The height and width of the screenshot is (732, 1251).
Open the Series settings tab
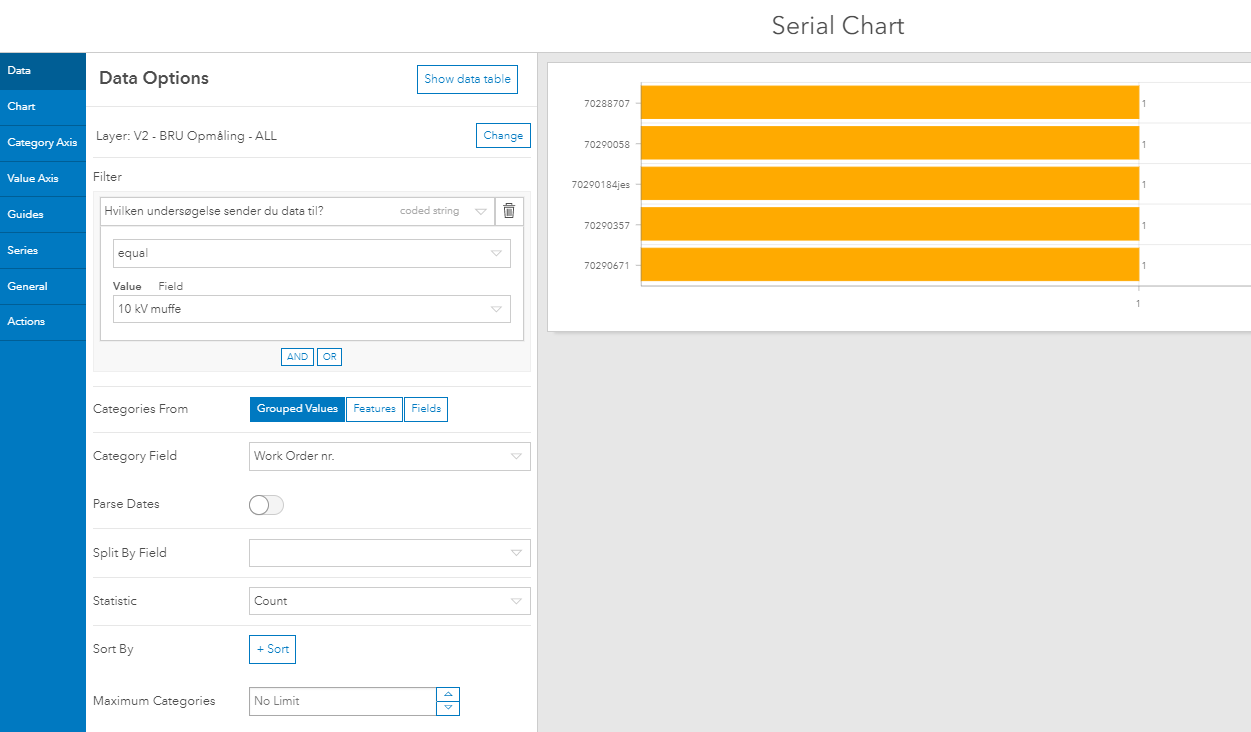(x=42, y=250)
